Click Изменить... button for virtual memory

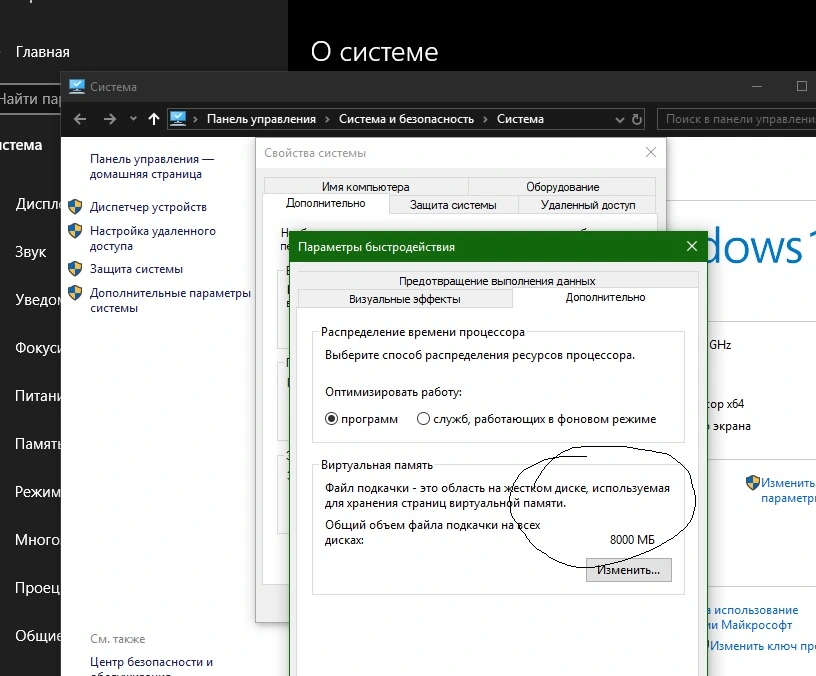click(x=629, y=570)
